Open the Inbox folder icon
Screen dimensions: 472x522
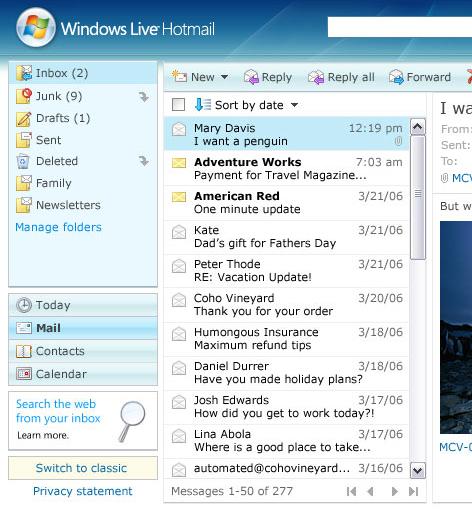tap(24, 73)
